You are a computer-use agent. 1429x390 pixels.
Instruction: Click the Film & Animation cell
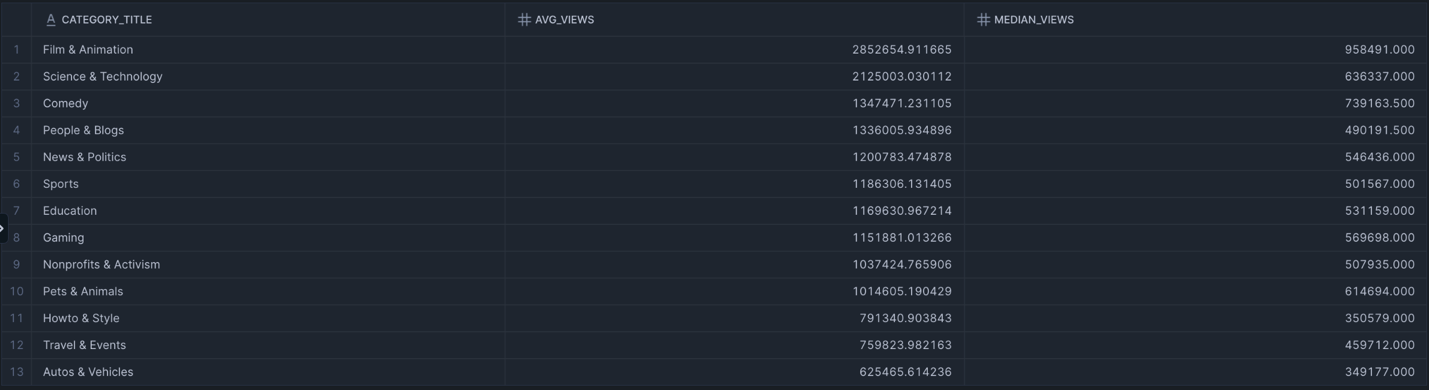click(268, 49)
